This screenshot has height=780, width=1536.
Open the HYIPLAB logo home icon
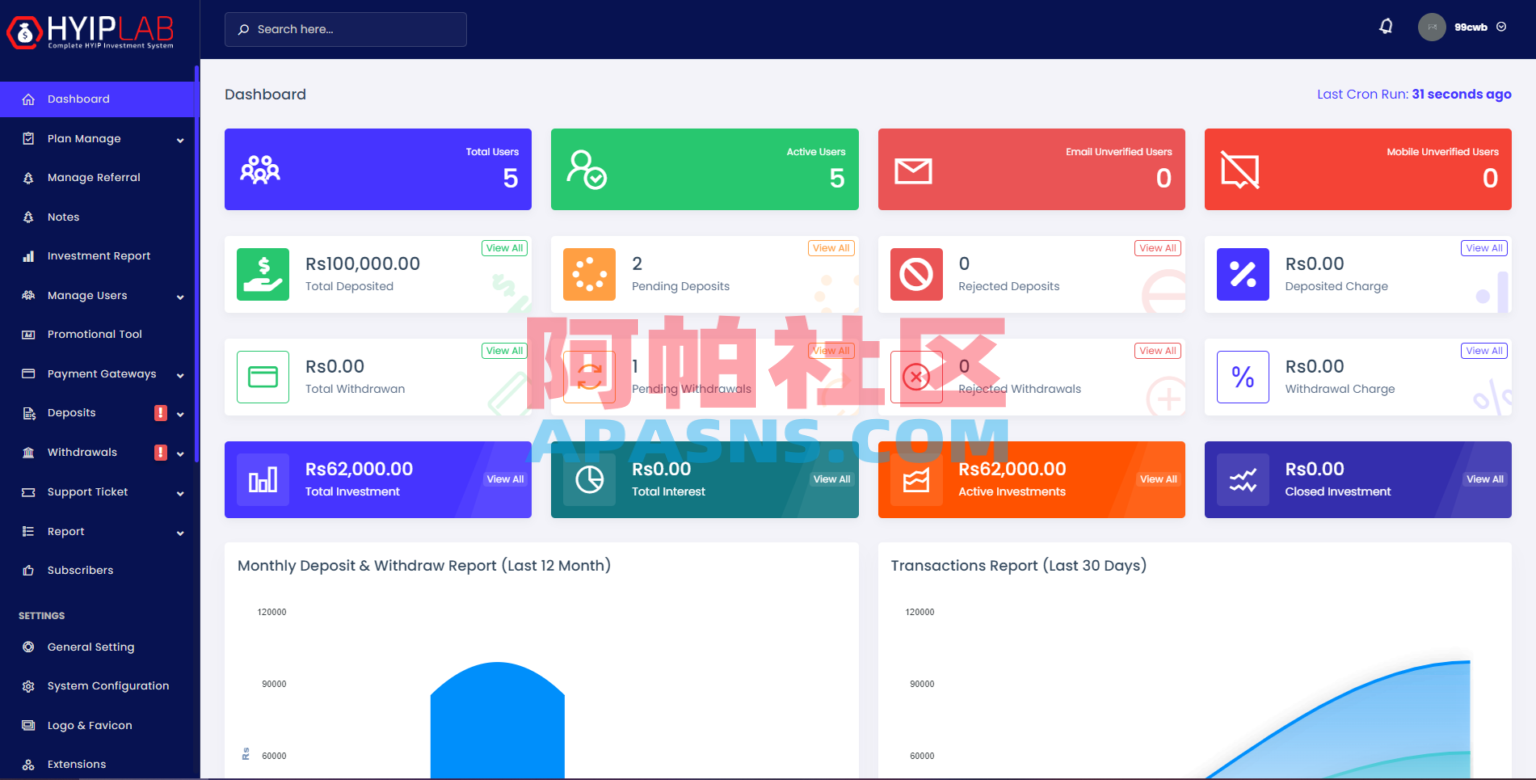coord(23,30)
